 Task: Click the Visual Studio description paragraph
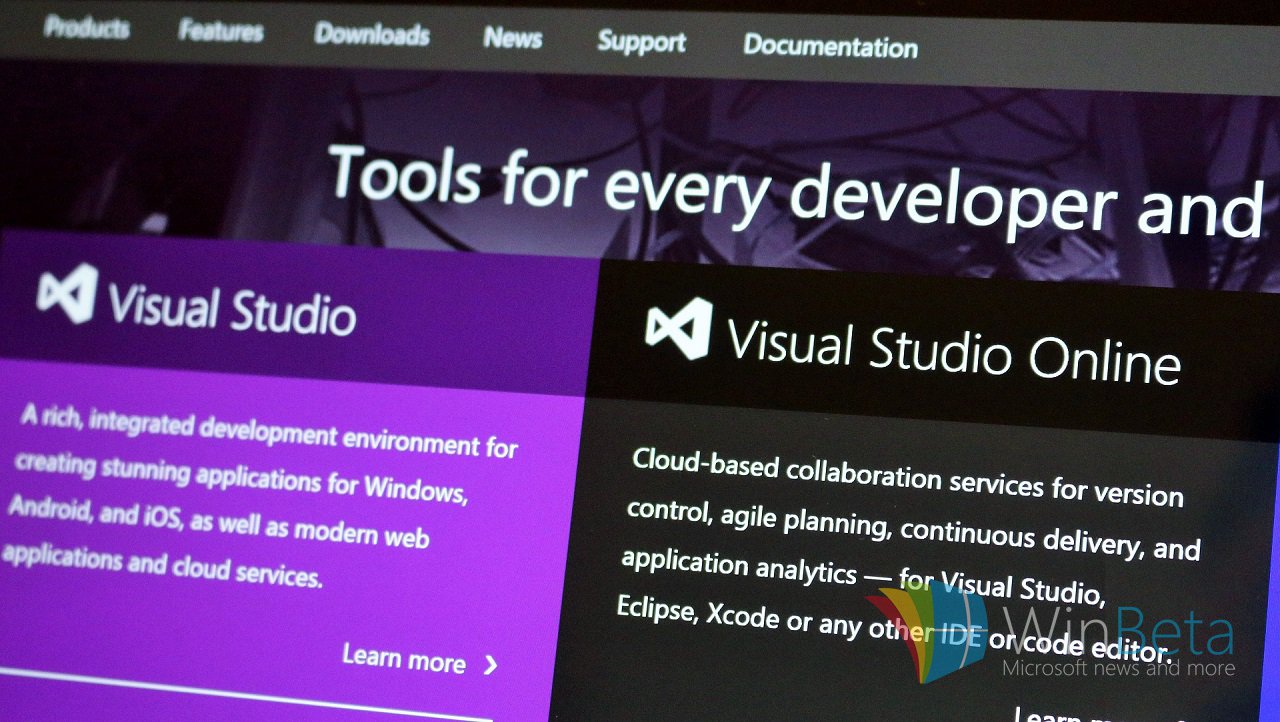(x=260, y=496)
